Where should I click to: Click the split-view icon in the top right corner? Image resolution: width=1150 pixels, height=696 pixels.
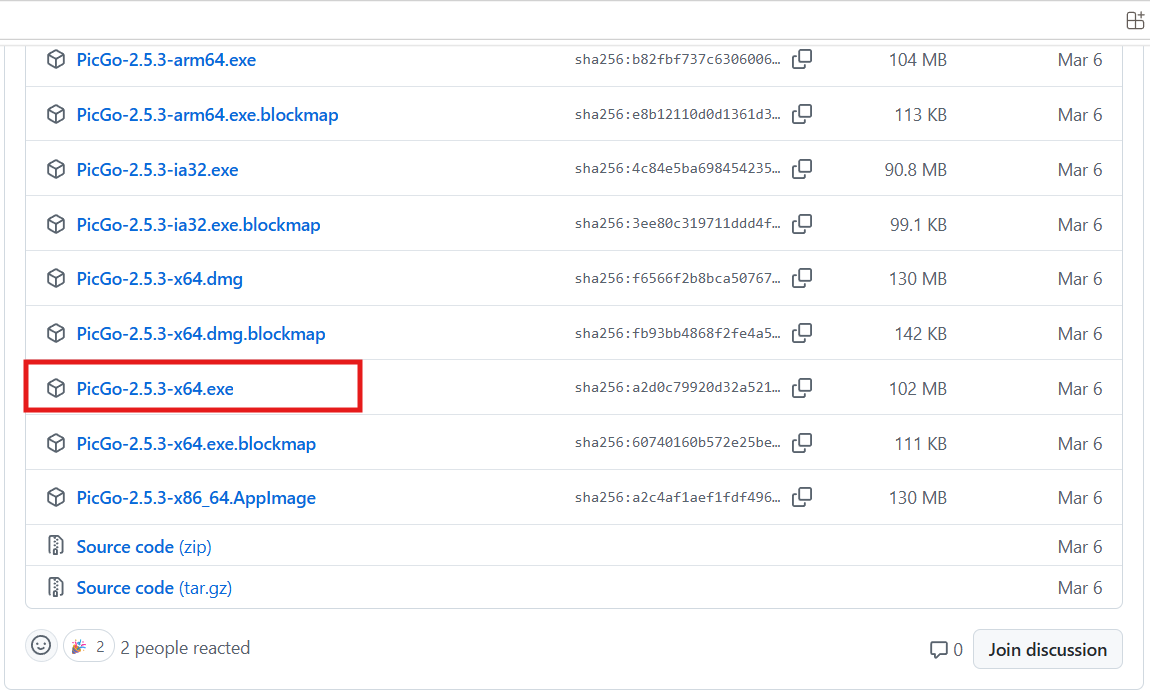click(1135, 21)
